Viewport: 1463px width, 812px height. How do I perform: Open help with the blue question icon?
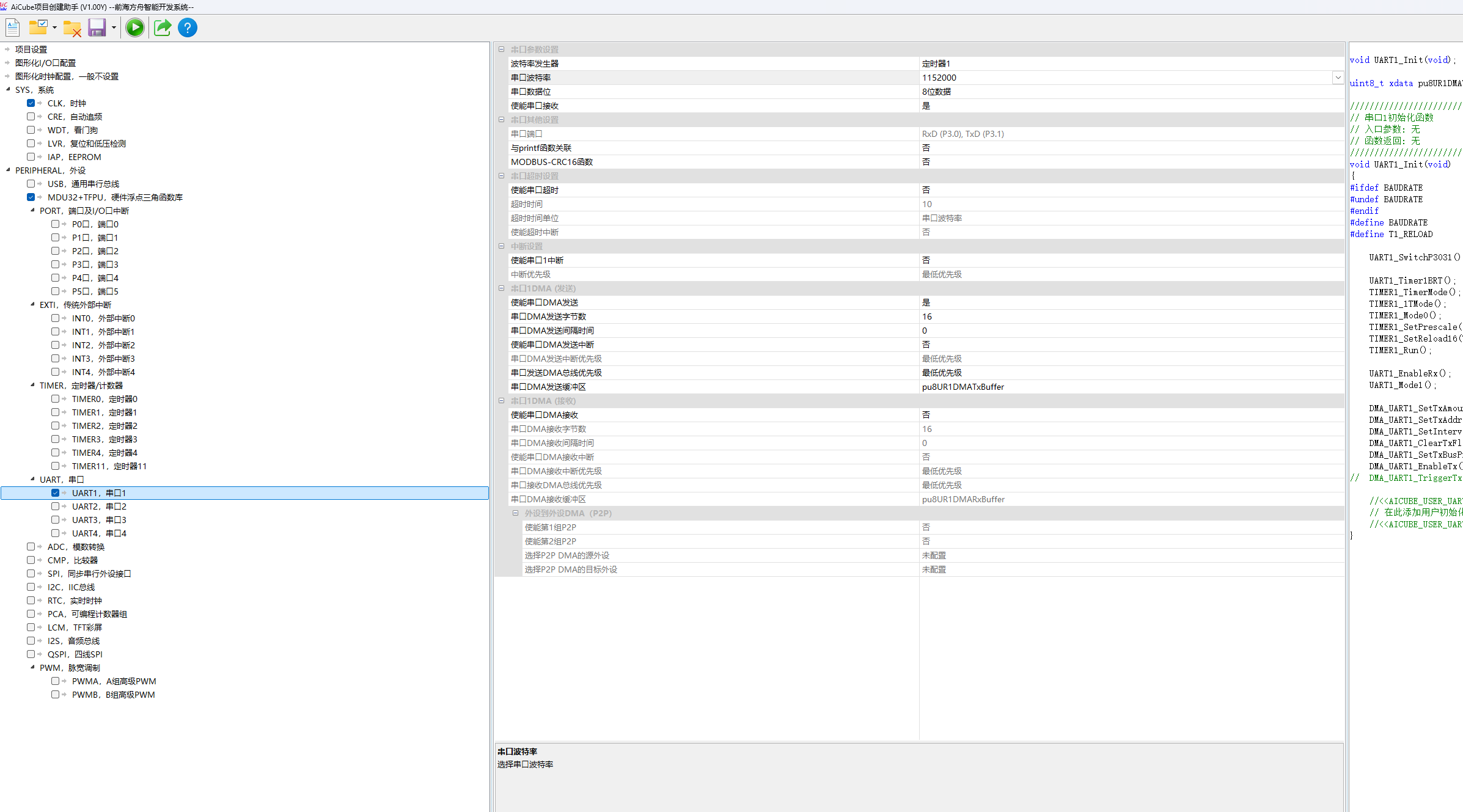click(188, 27)
